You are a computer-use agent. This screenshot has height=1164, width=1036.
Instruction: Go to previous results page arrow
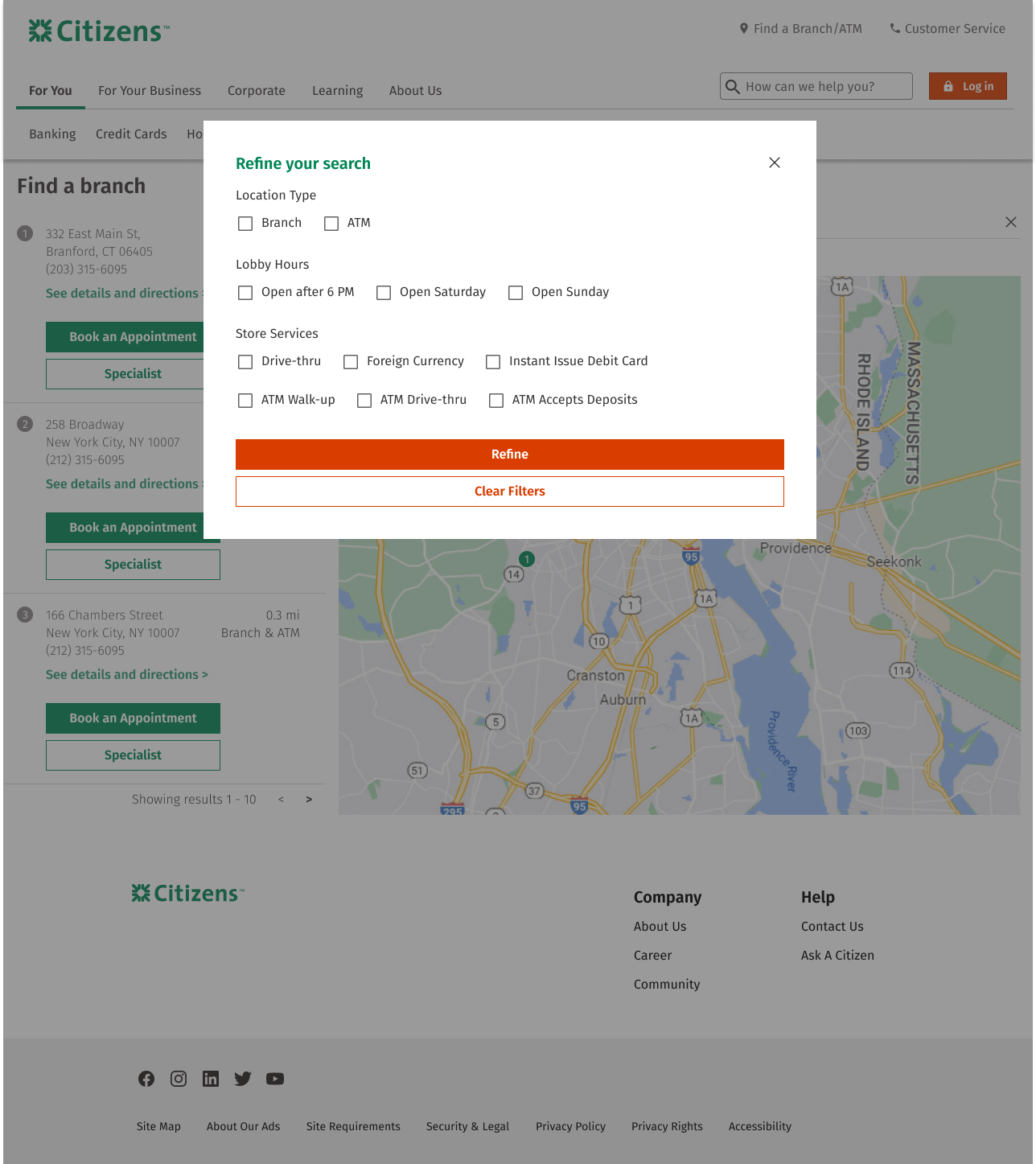tap(281, 800)
